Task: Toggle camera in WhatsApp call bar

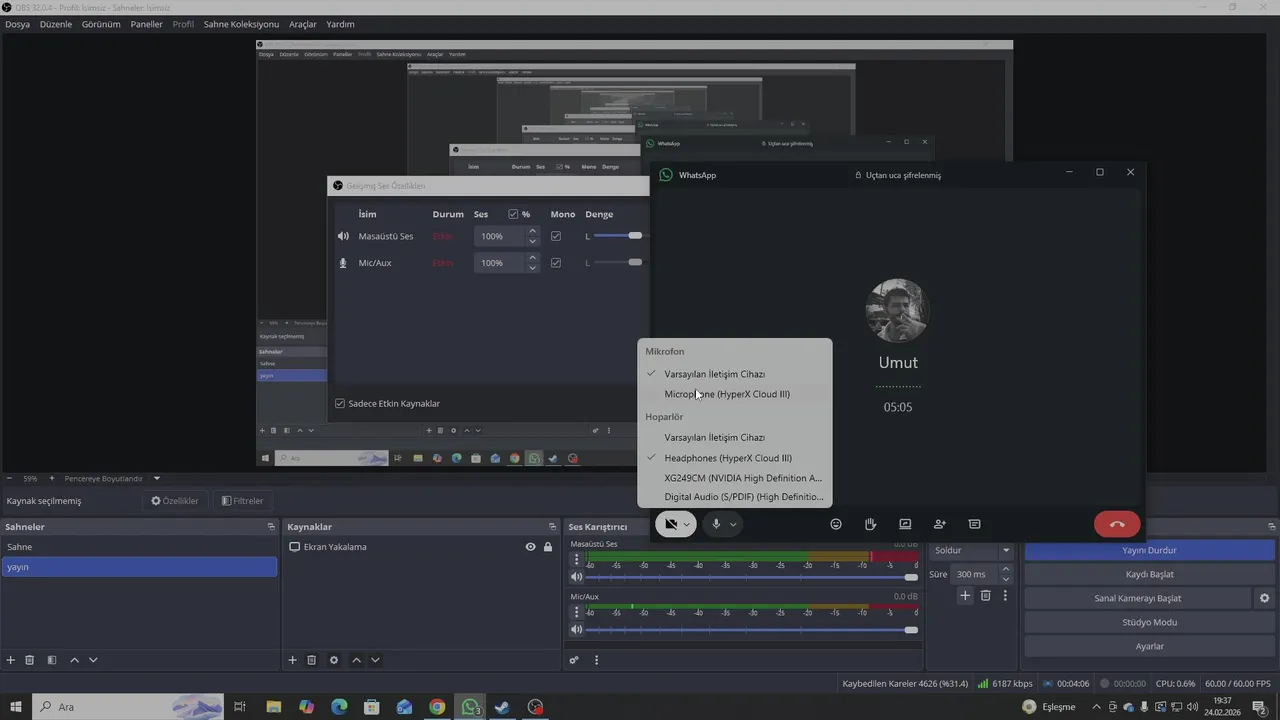Action: coord(671,524)
